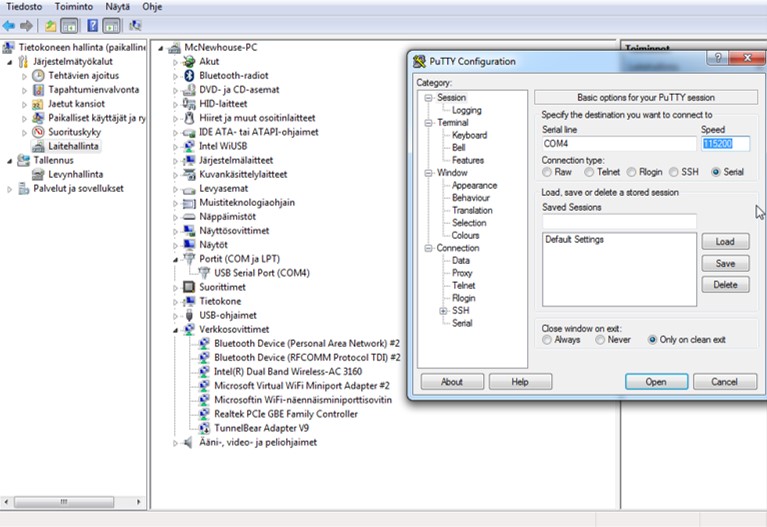Viewport: 767px width, 527px height.
Task: Collapse the Verkkosovittimet node
Action: click(x=175, y=331)
